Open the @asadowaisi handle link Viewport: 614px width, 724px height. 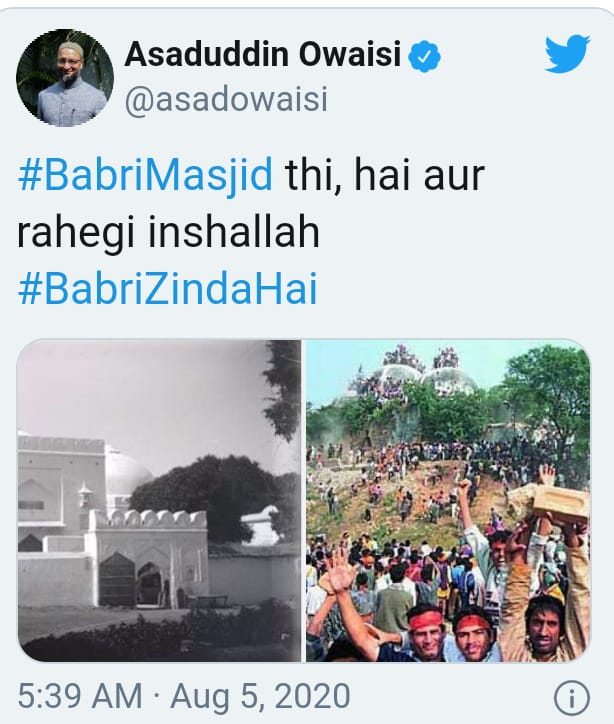click(x=226, y=99)
